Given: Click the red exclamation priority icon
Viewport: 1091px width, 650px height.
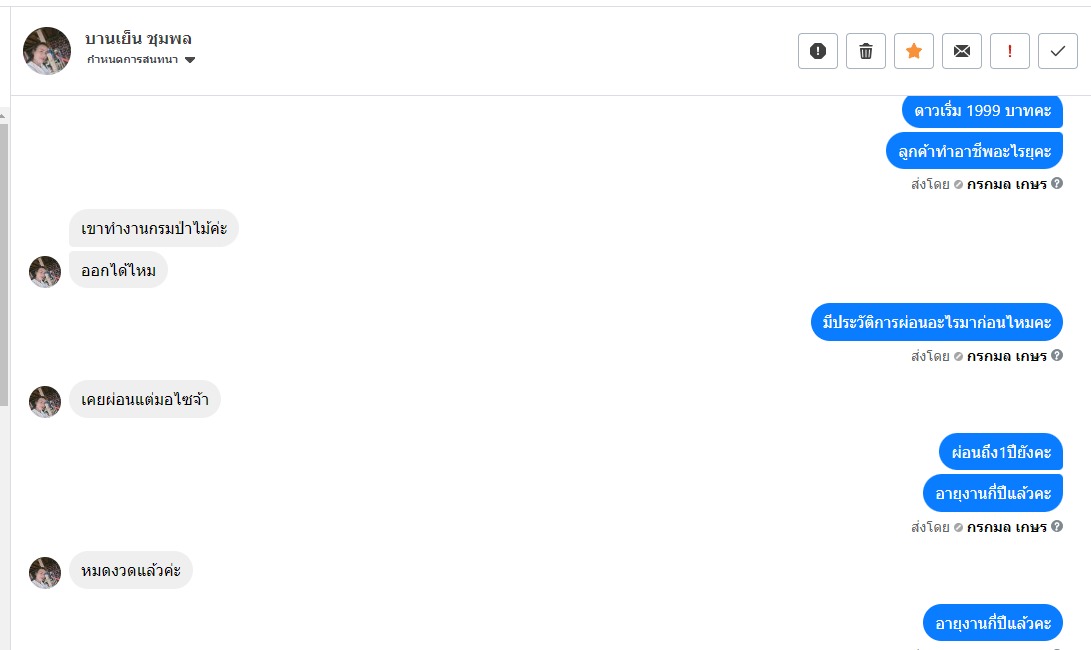Looking at the screenshot, I should tap(1010, 51).
